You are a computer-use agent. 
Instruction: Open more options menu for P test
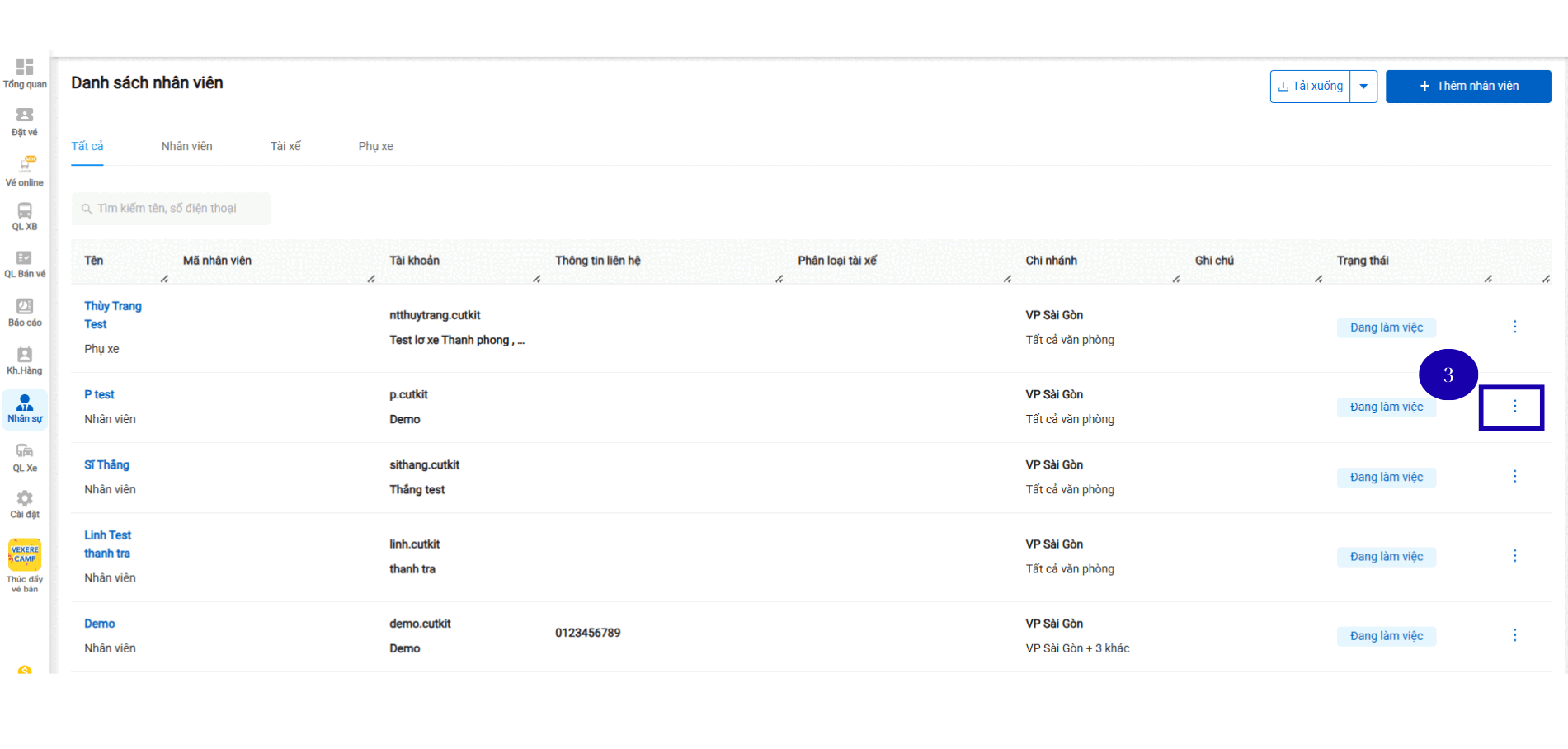pyautogui.click(x=1514, y=407)
